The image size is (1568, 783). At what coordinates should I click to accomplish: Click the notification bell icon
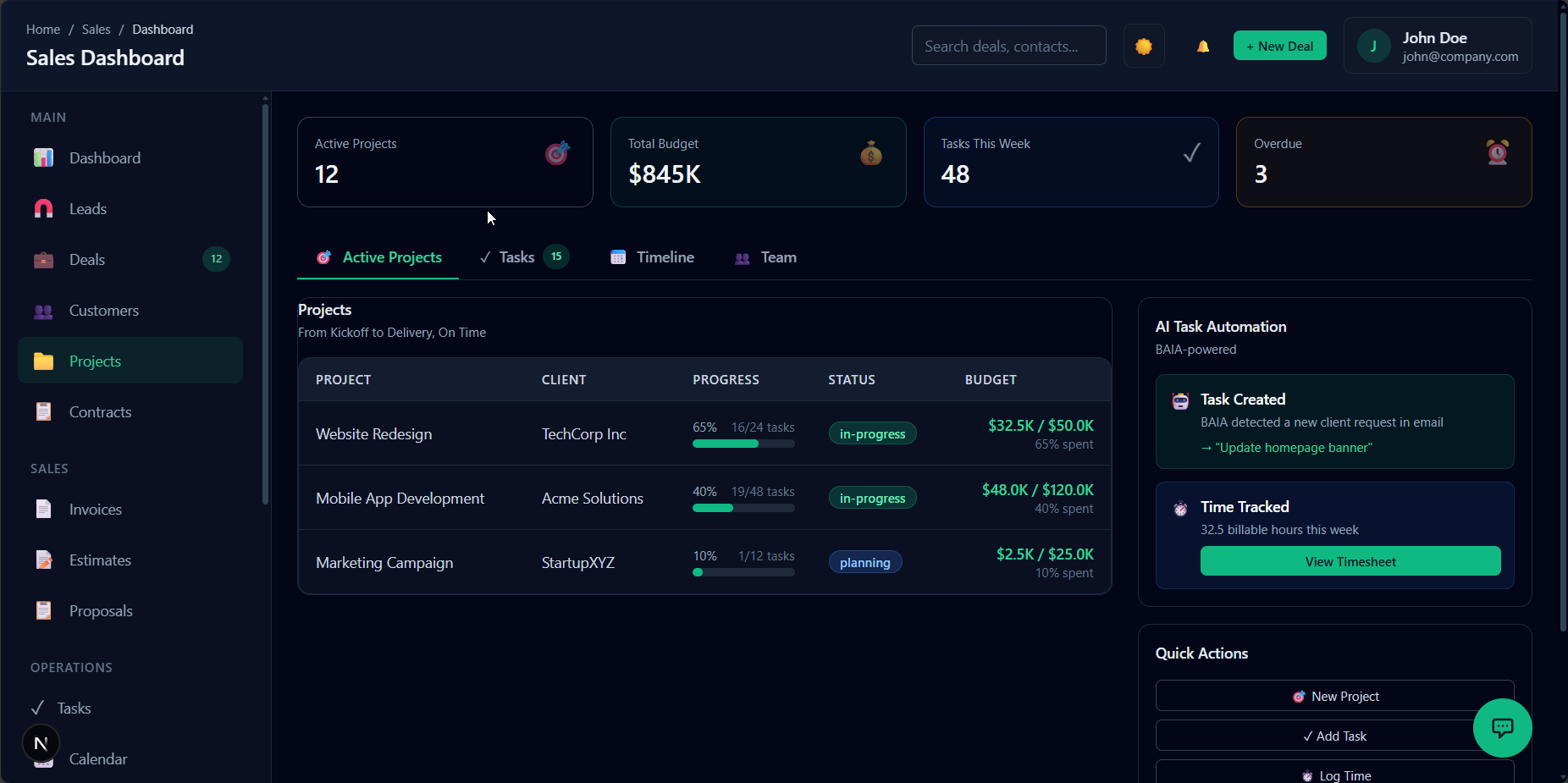point(1204,46)
